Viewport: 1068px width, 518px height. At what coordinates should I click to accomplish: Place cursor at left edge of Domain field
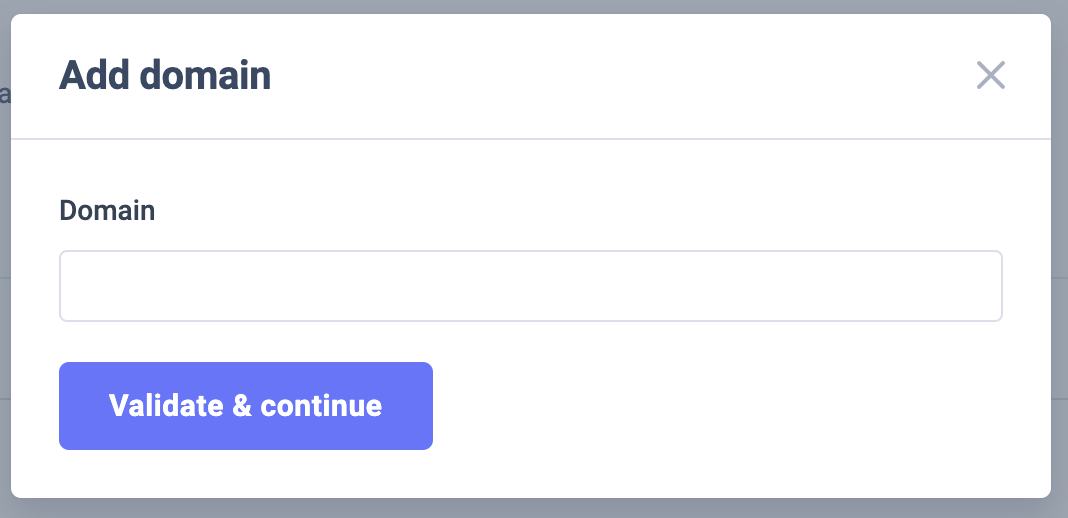[x=70, y=286]
